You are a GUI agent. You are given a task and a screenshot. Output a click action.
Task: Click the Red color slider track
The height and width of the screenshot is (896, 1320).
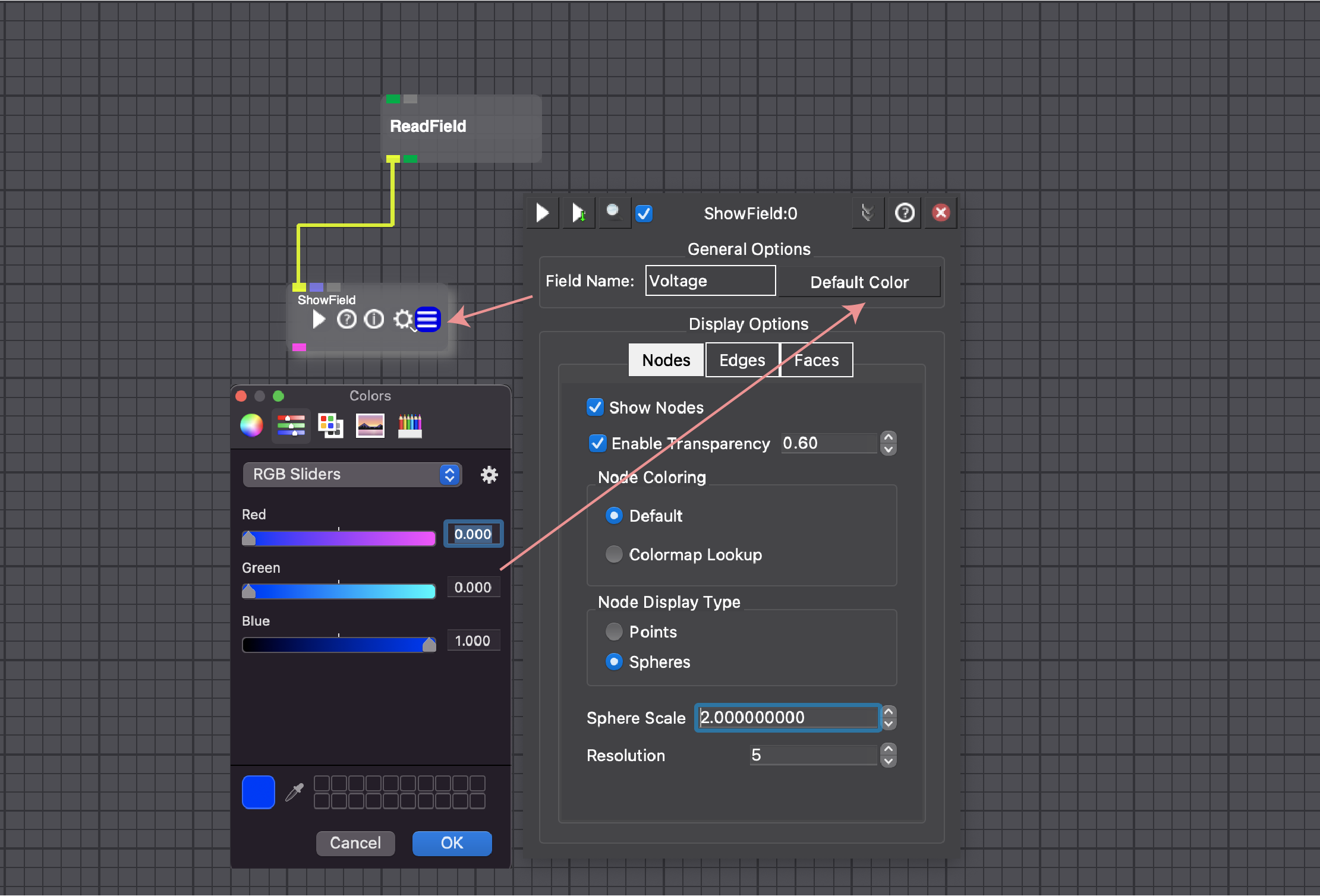[339, 539]
